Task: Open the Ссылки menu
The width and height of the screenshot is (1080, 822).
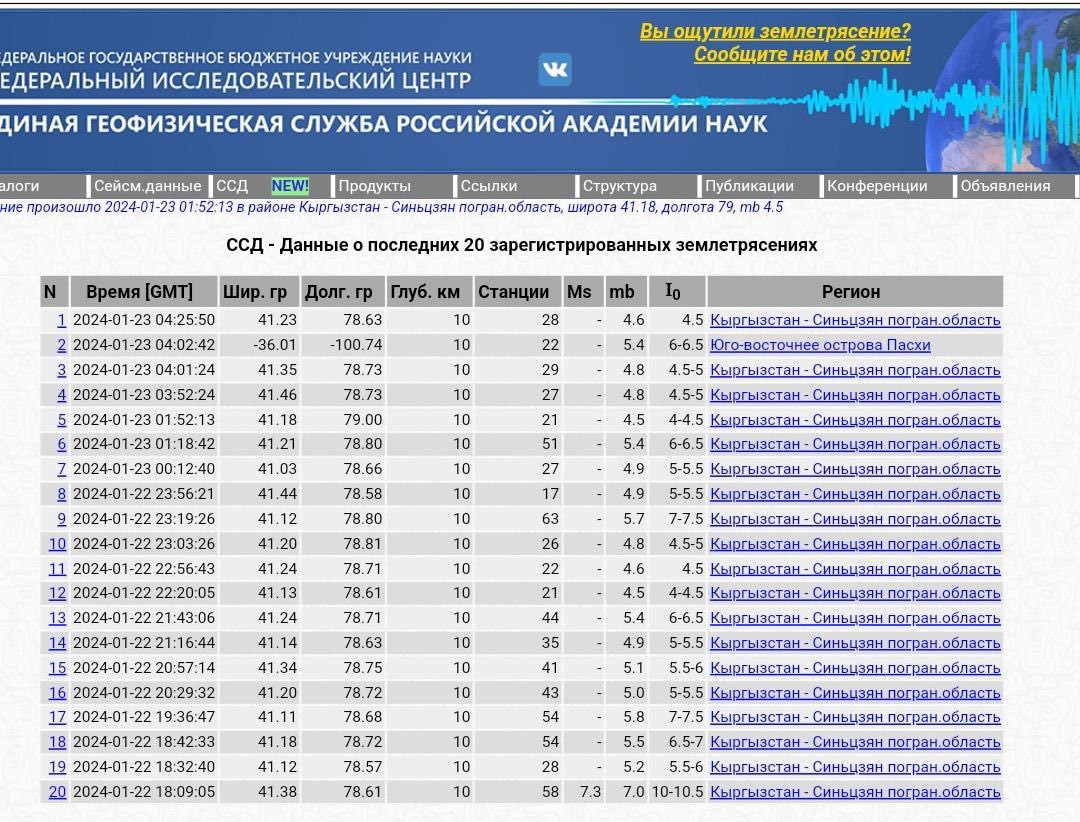Action: [489, 186]
